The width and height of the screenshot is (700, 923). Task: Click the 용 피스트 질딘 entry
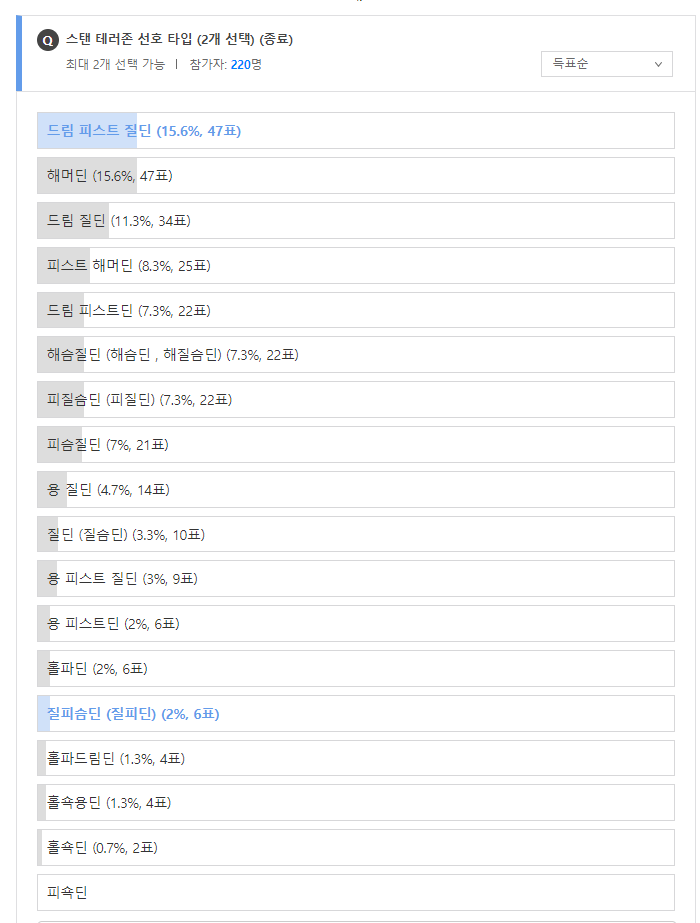356,579
